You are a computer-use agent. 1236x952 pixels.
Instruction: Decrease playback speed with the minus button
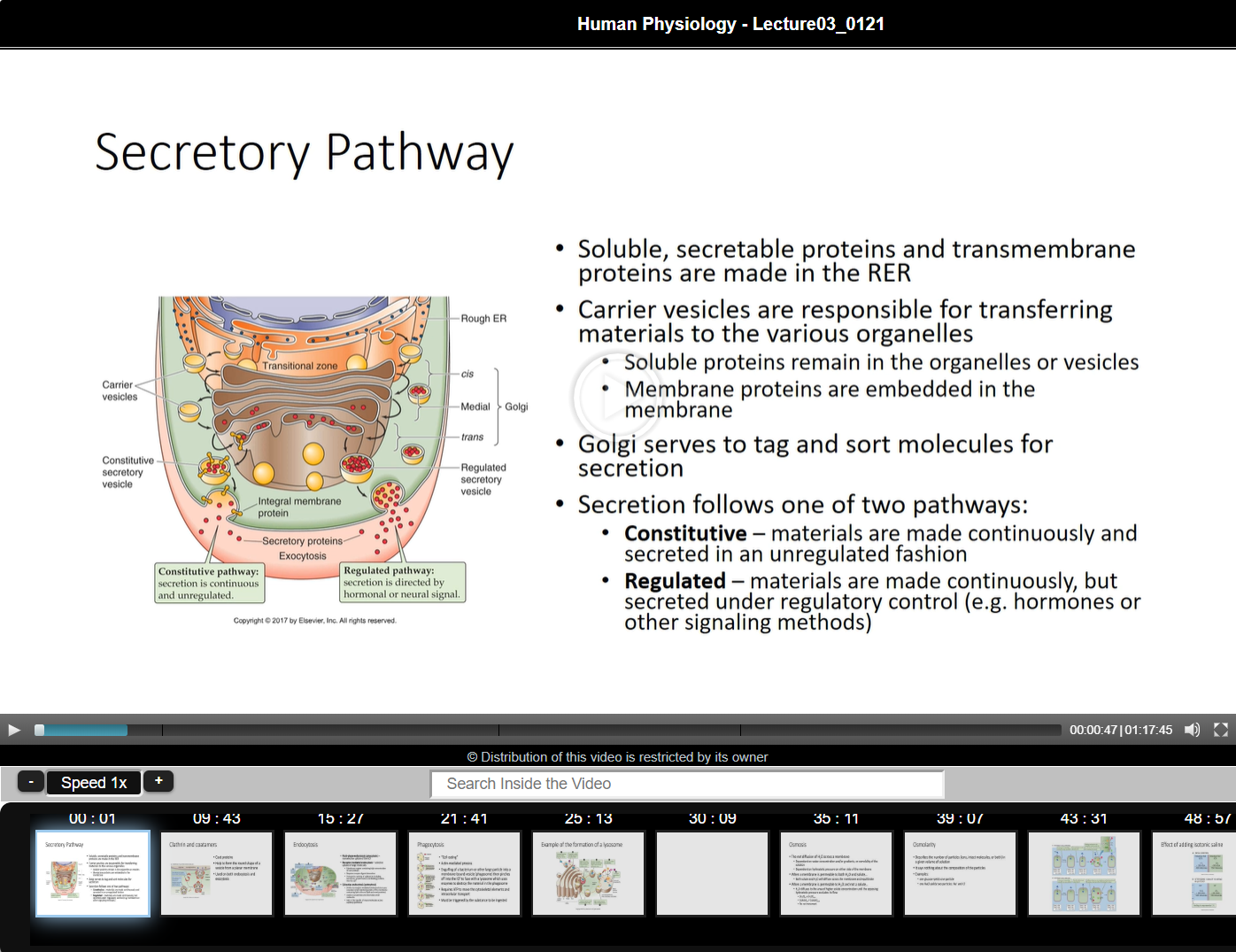(x=31, y=782)
